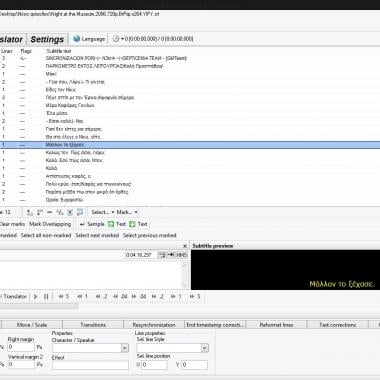380x380 pixels.
Task: Click the Language globe button
Action: tap(89, 39)
